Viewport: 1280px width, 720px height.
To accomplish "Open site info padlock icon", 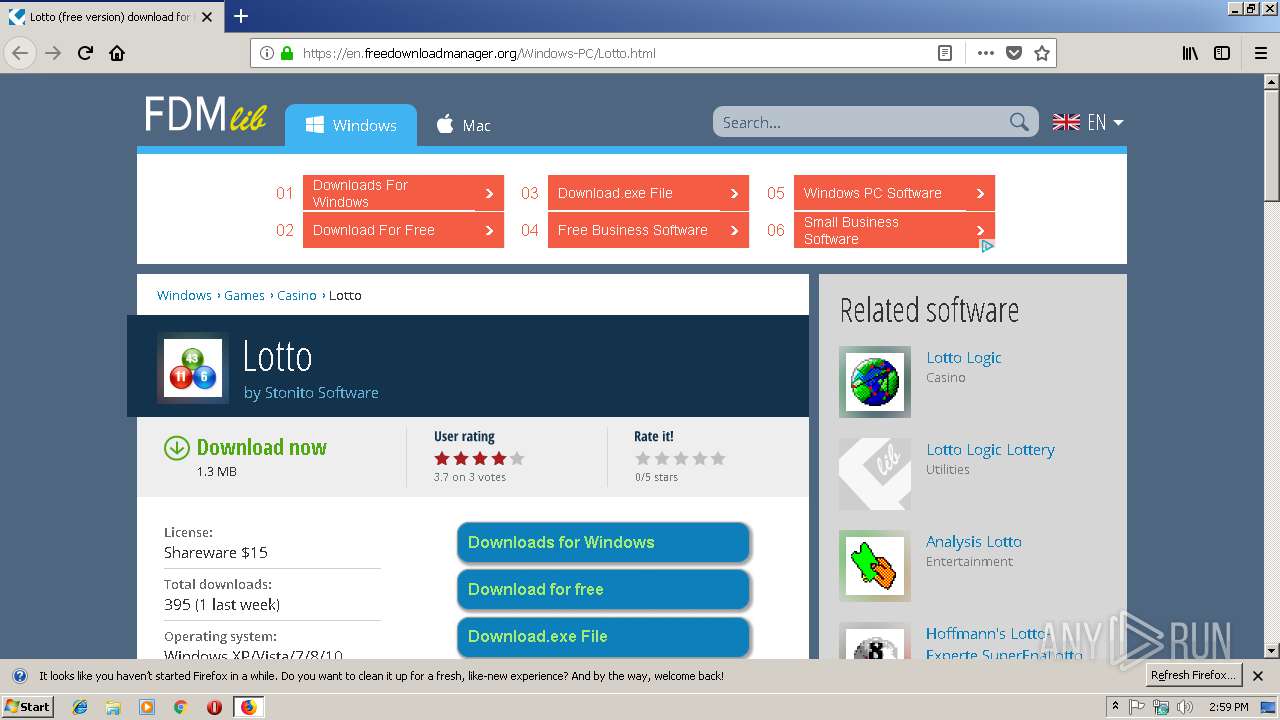I will (287, 53).
